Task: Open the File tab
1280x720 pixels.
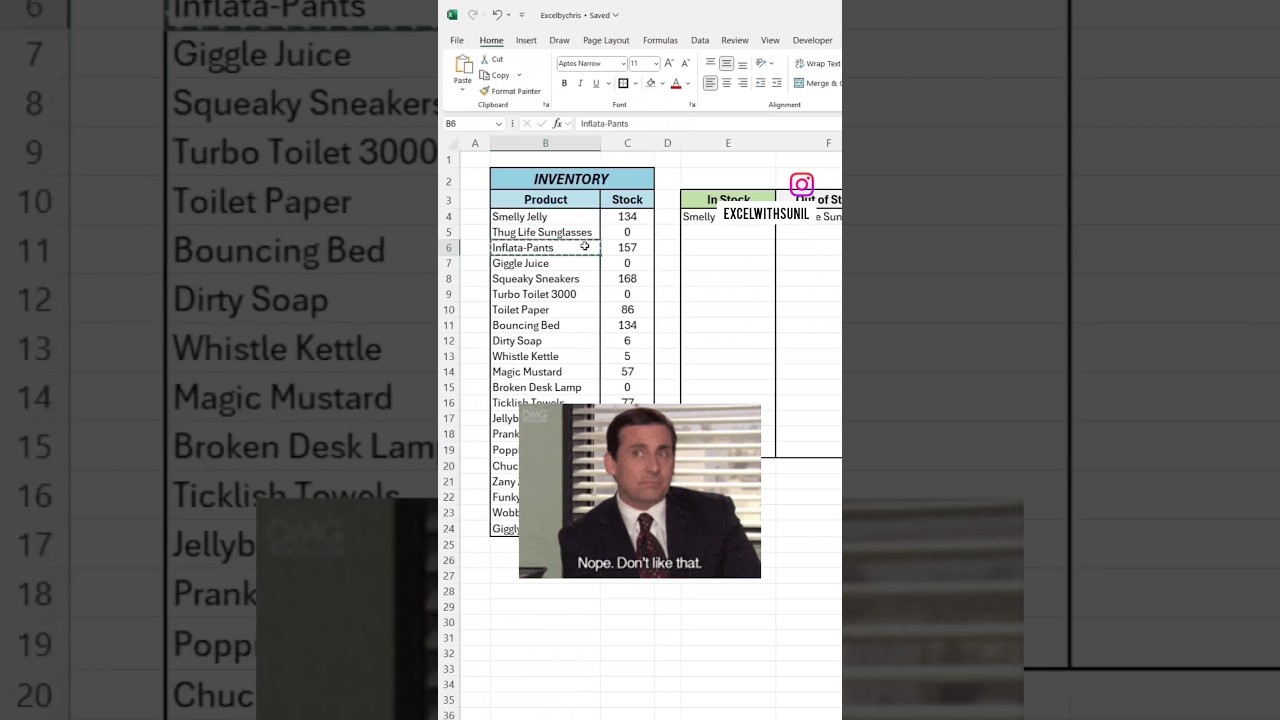Action: tap(457, 40)
